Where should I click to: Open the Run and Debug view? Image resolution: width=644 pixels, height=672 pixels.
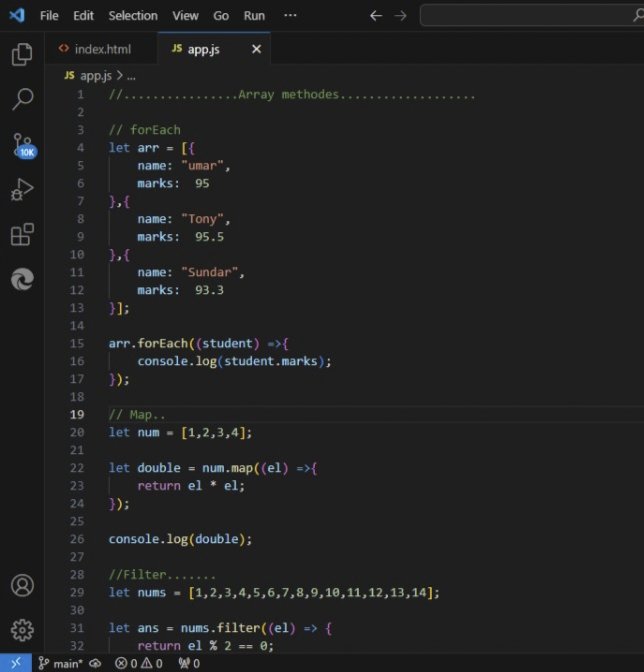[22, 190]
